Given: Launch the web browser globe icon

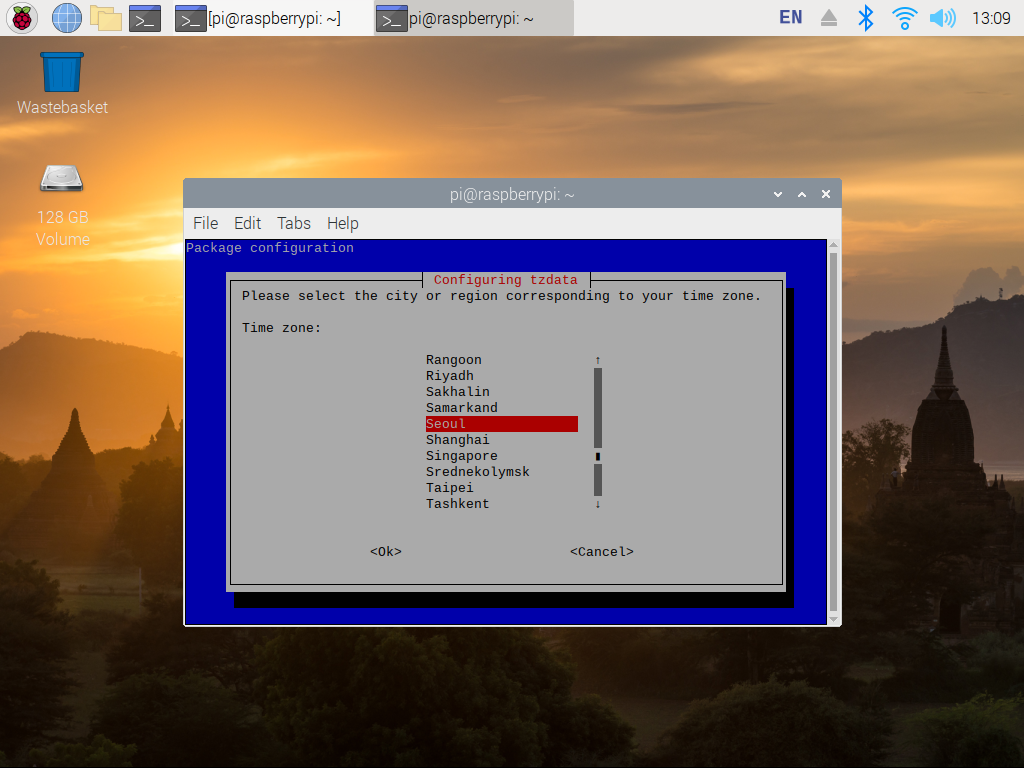Looking at the screenshot, I should click(67, 18).
